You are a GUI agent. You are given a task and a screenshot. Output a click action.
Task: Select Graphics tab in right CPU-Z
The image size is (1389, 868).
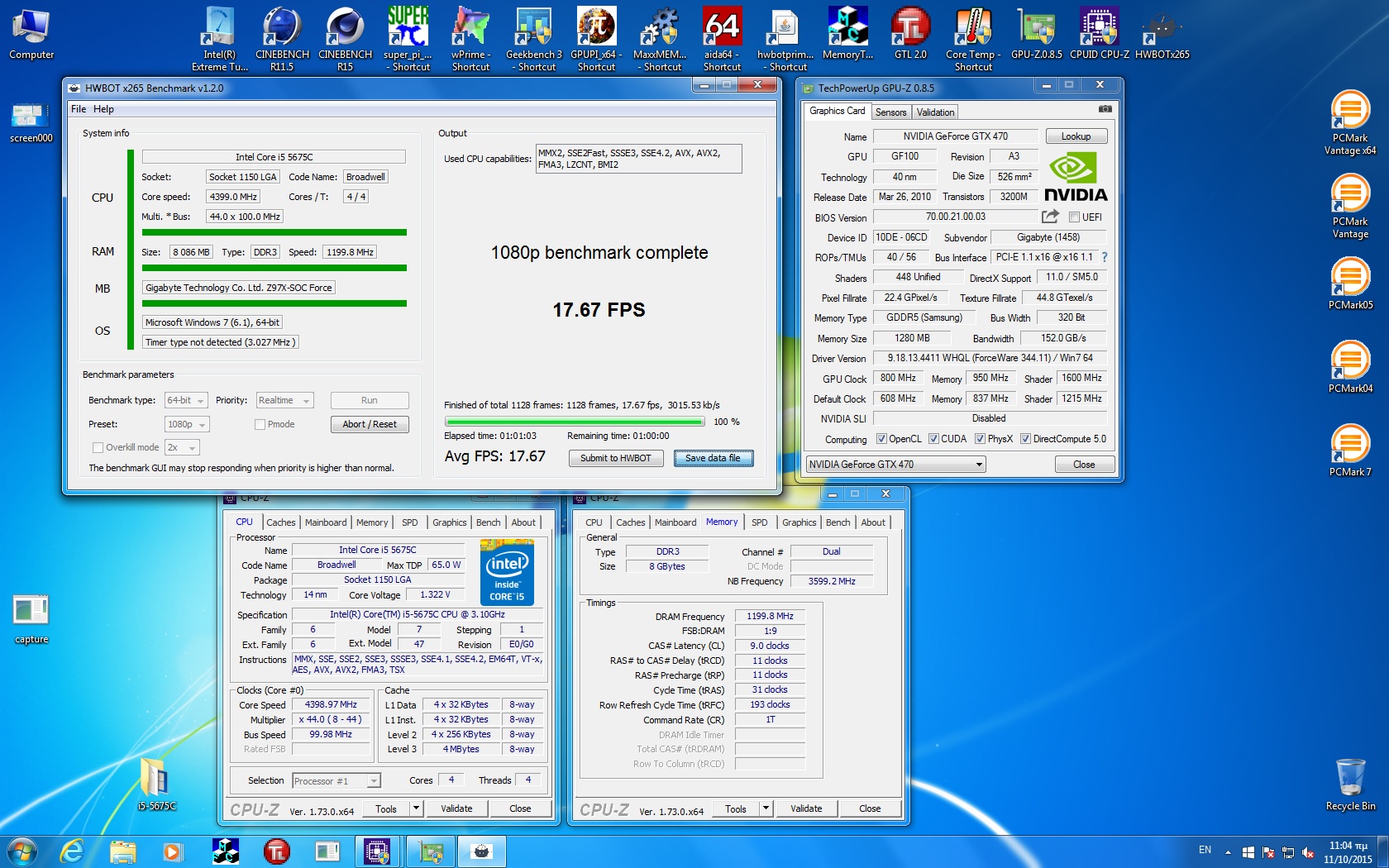click(799, 522)
